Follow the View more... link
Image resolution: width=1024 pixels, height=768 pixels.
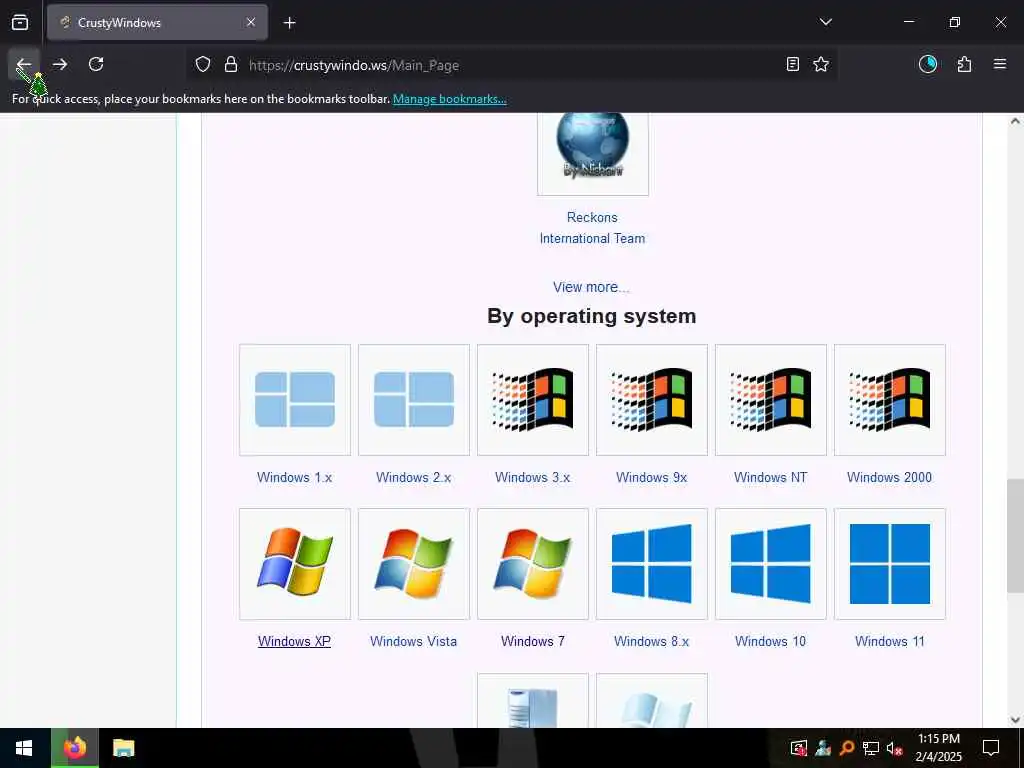(591, 287)
